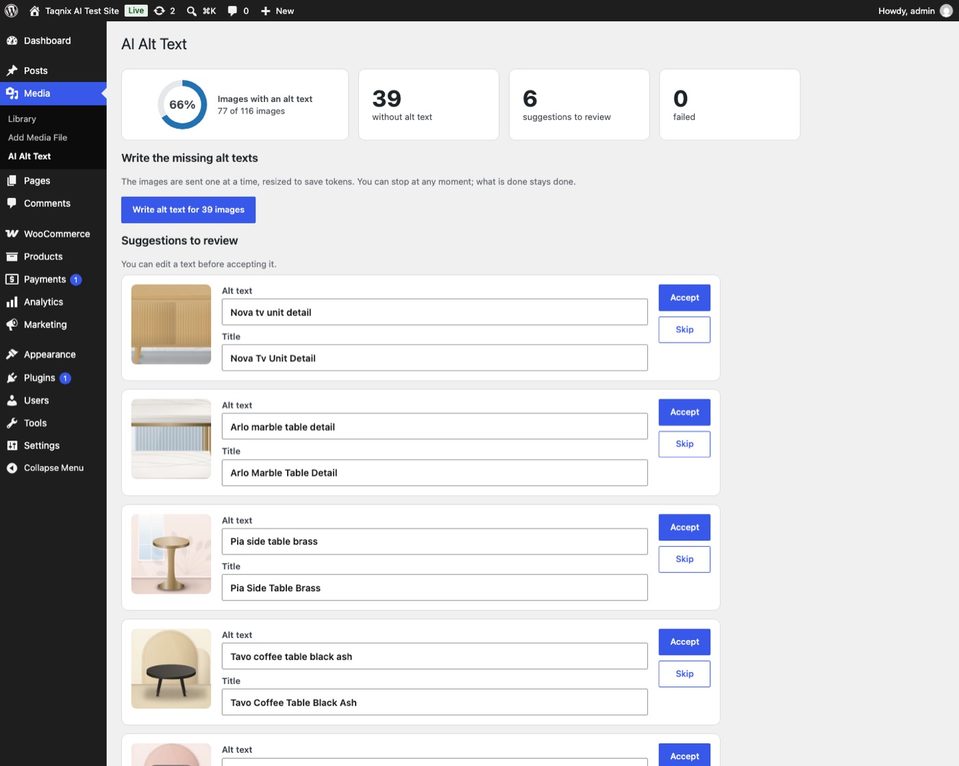Open the Payments menu item

53,279
